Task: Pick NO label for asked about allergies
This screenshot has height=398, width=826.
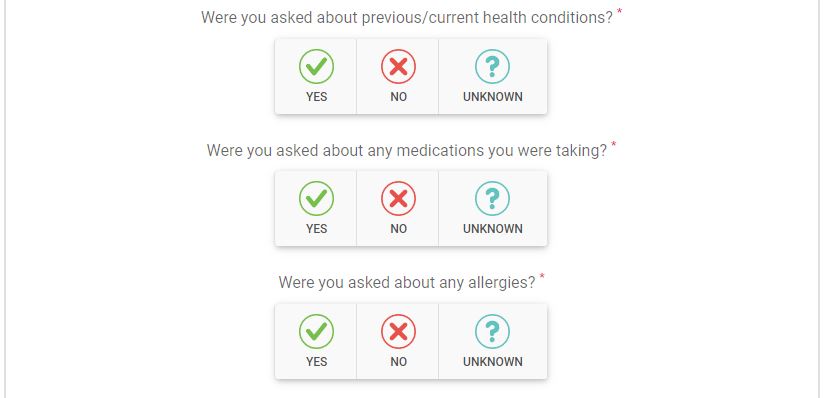Action: click(398, 362)
